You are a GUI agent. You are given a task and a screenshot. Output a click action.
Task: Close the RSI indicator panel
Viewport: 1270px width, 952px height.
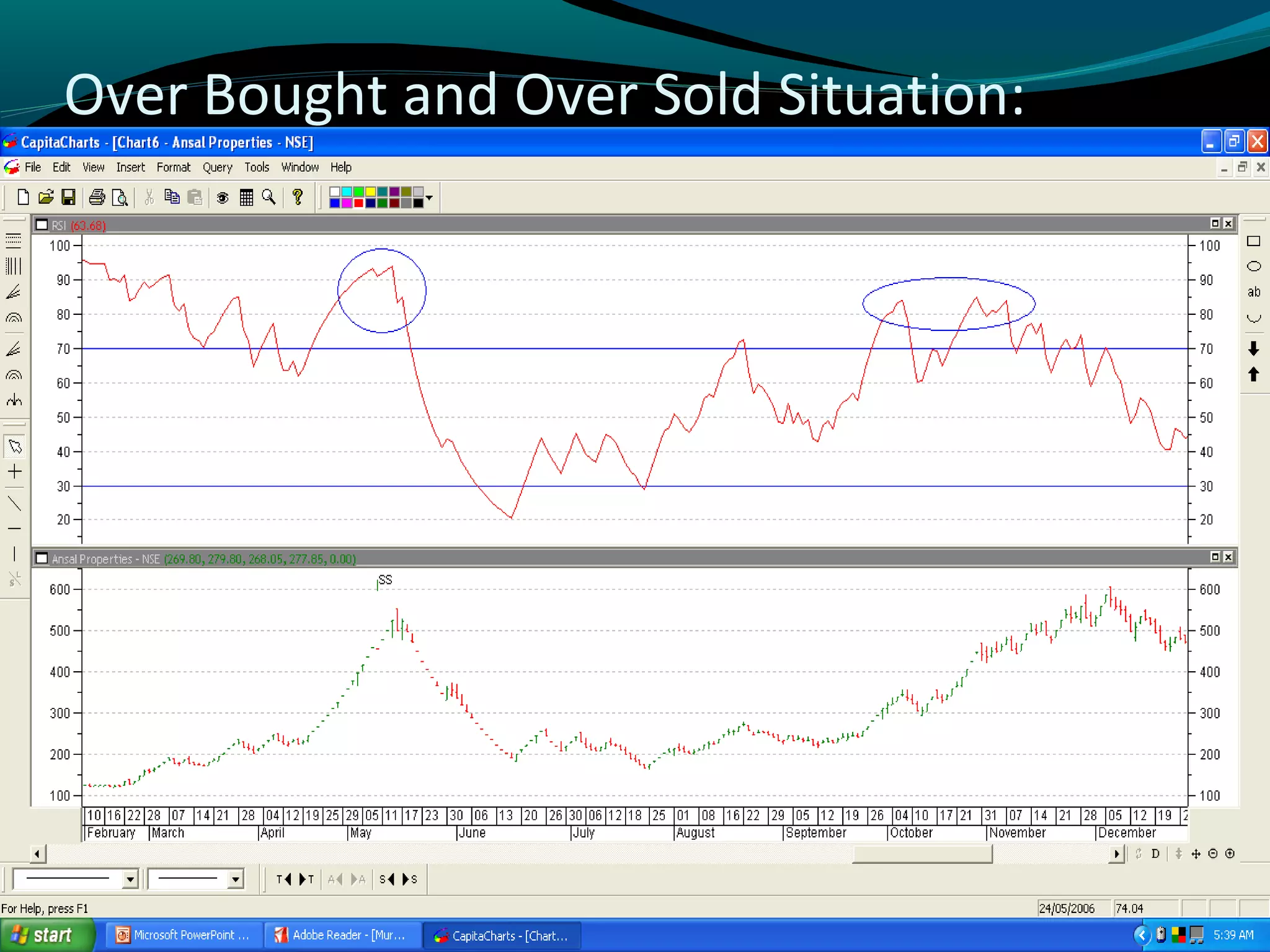[1228, 223]
